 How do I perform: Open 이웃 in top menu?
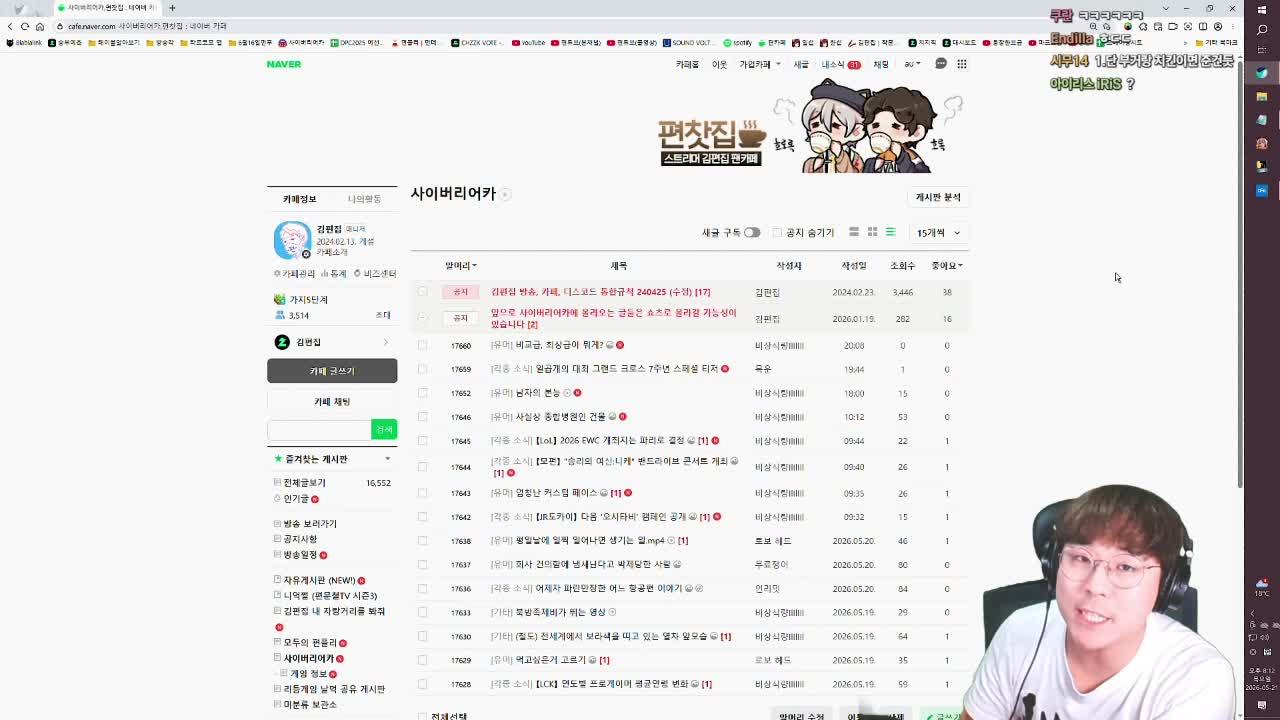719,64
